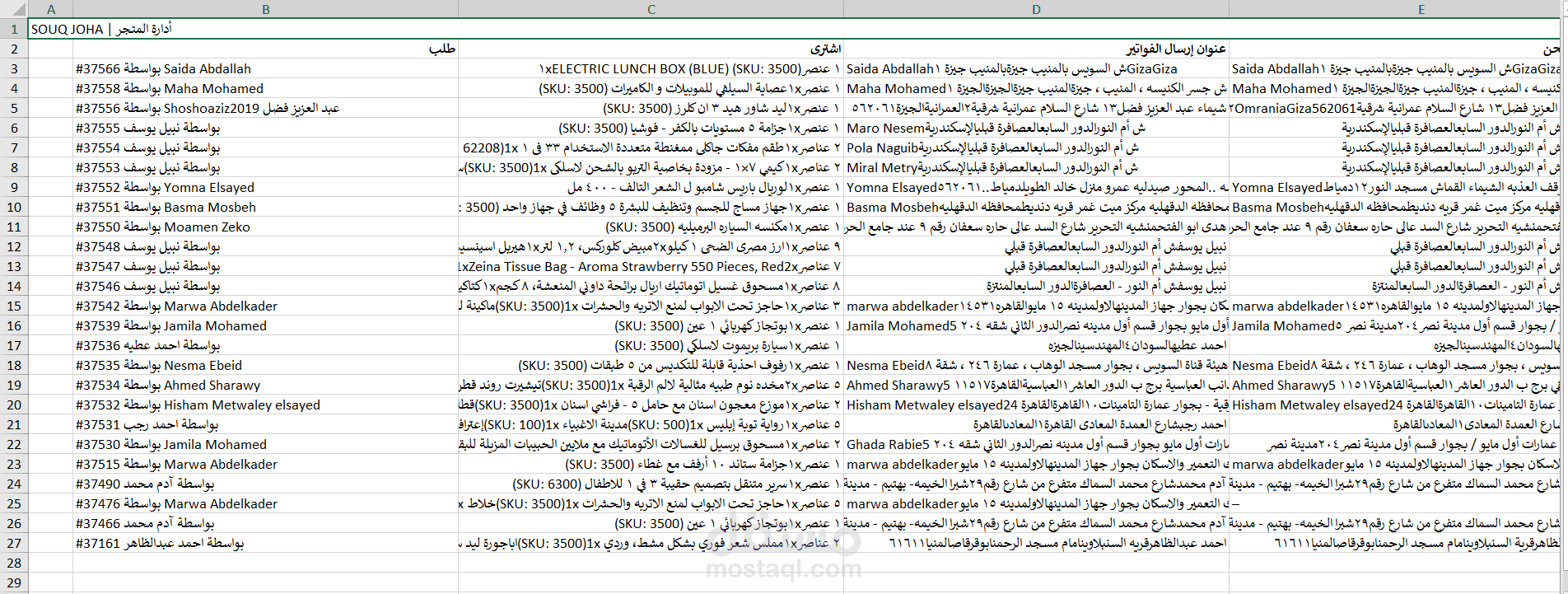
Task: Select order #37555 cell
Action: pyautogui.click(x=265, y=128)
